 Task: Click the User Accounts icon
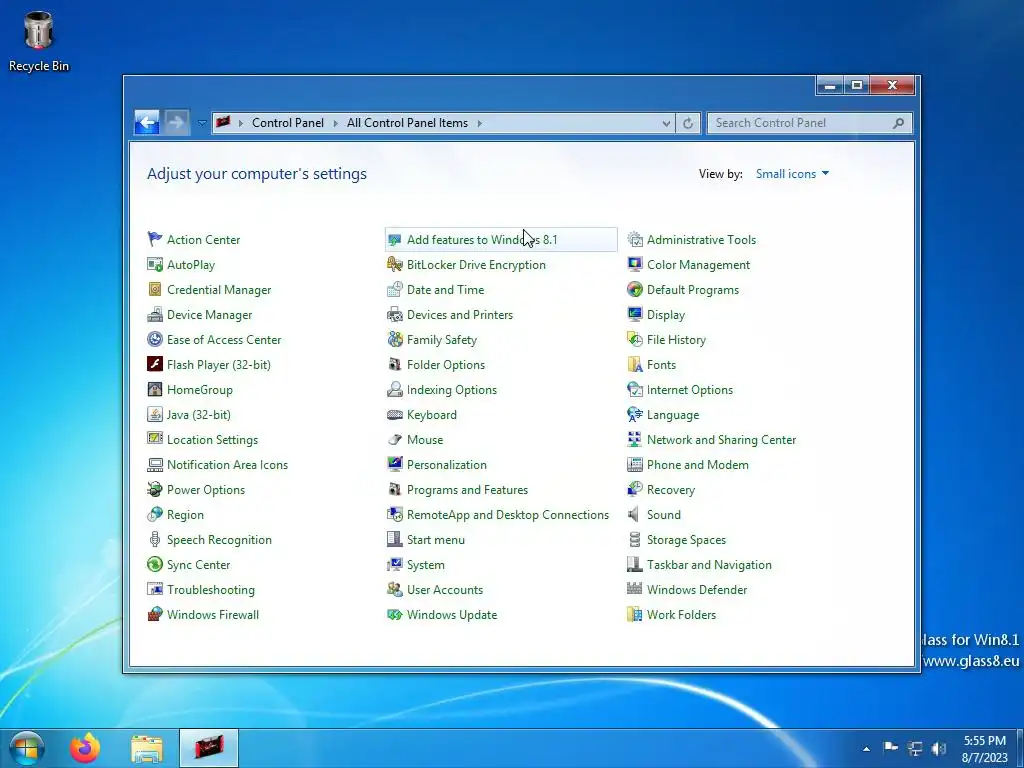[x=394, y=590]
